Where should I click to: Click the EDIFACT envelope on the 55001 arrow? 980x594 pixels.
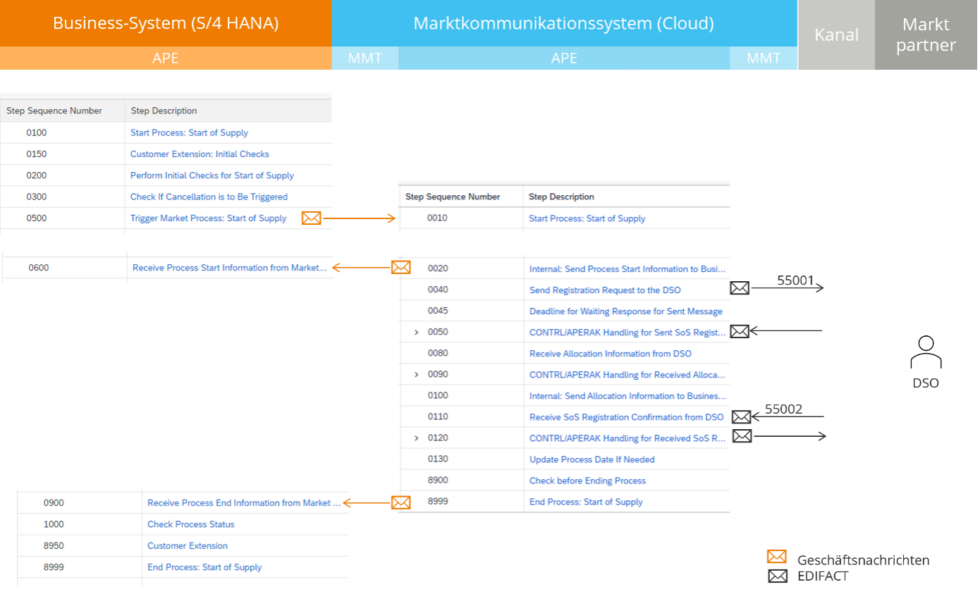tap(740, 287)
